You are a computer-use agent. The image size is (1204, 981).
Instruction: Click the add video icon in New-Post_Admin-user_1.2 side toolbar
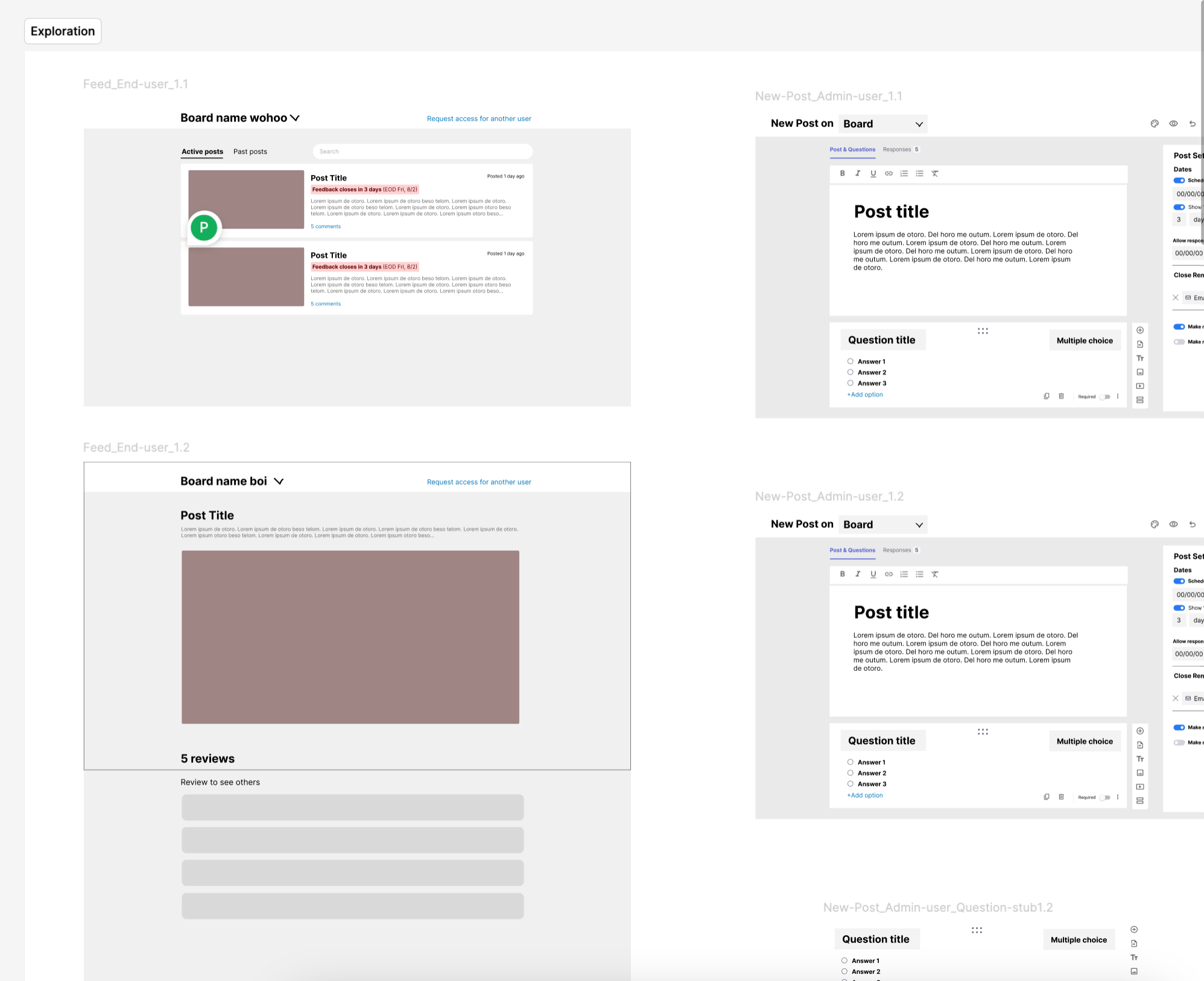click(x=1140, y=787)
